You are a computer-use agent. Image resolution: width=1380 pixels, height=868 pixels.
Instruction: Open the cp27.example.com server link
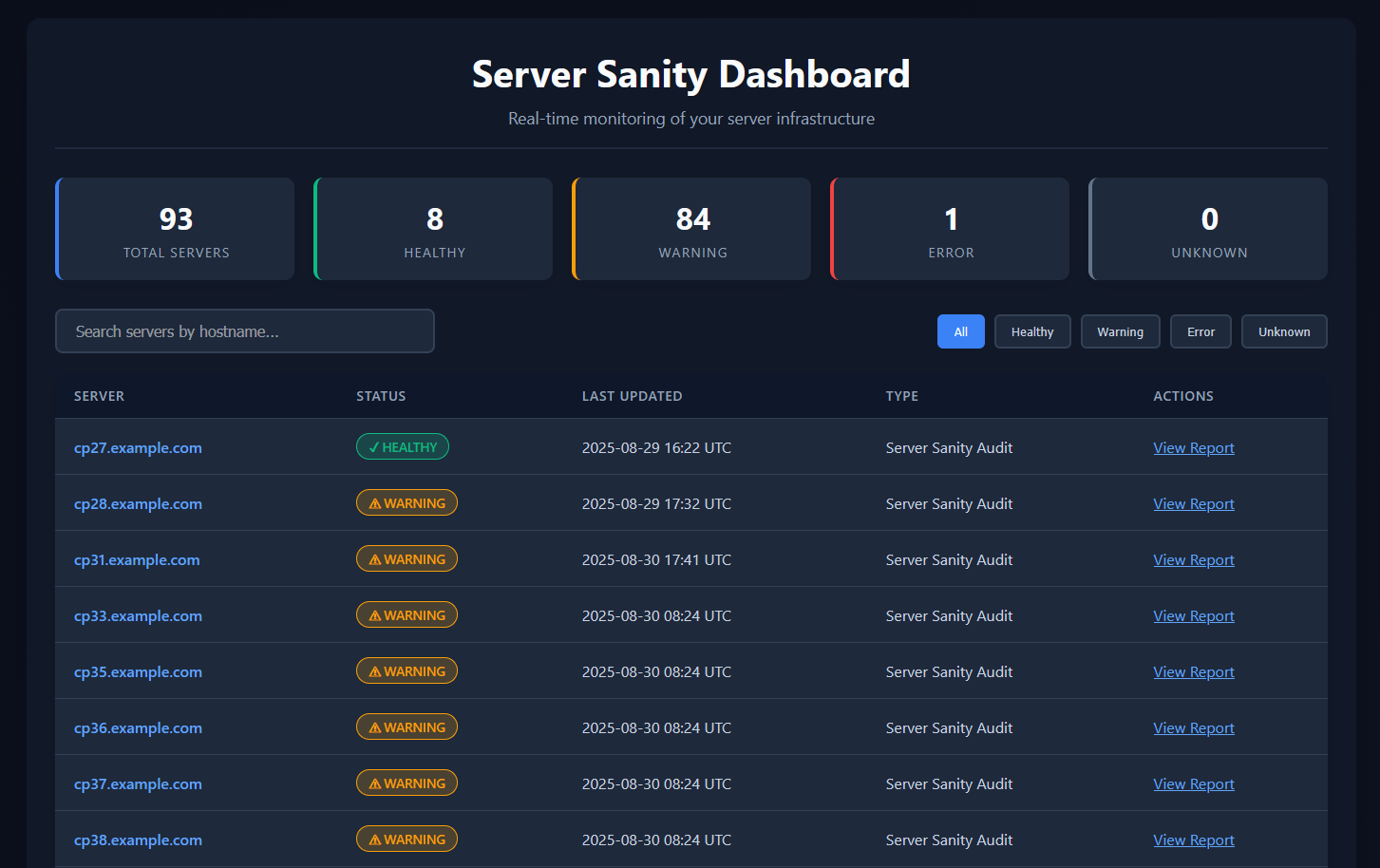coord(138,448)
